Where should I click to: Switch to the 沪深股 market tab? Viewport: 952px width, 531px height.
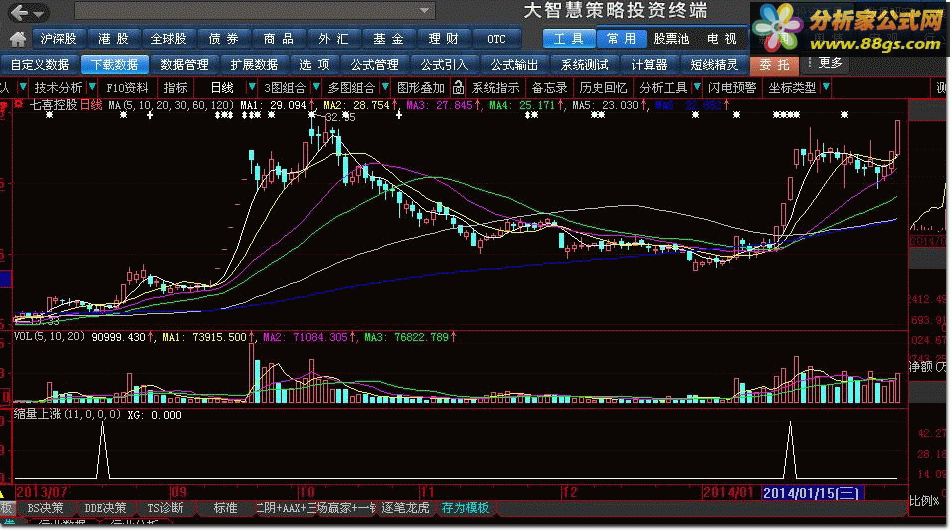click(x=58, y=39)
